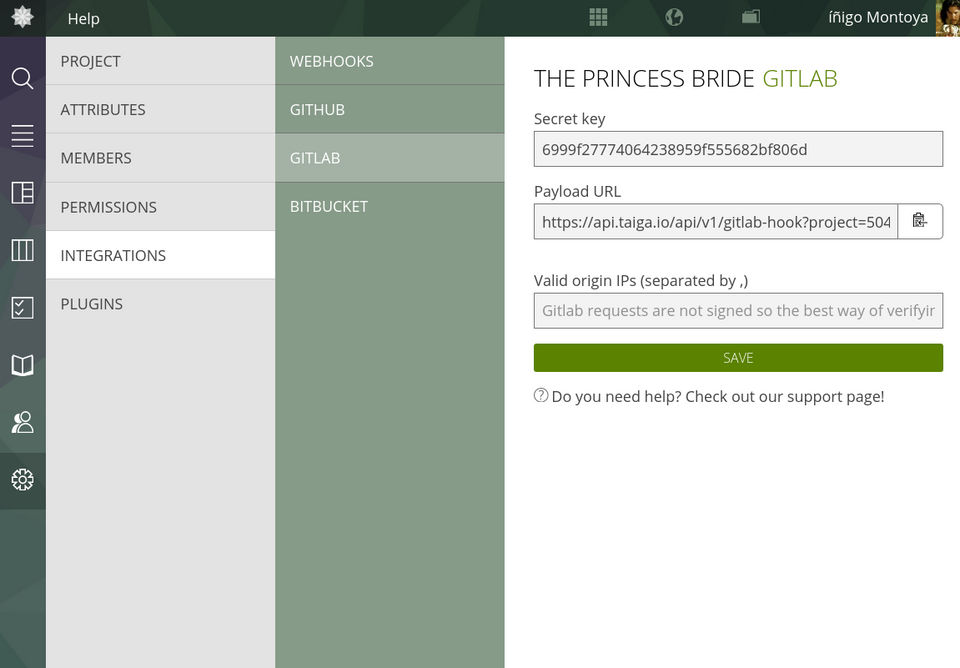Select the Webhooks integration tab
This screenshot has height=668, width=960.
pyautogui.click(x=389, y=61)
